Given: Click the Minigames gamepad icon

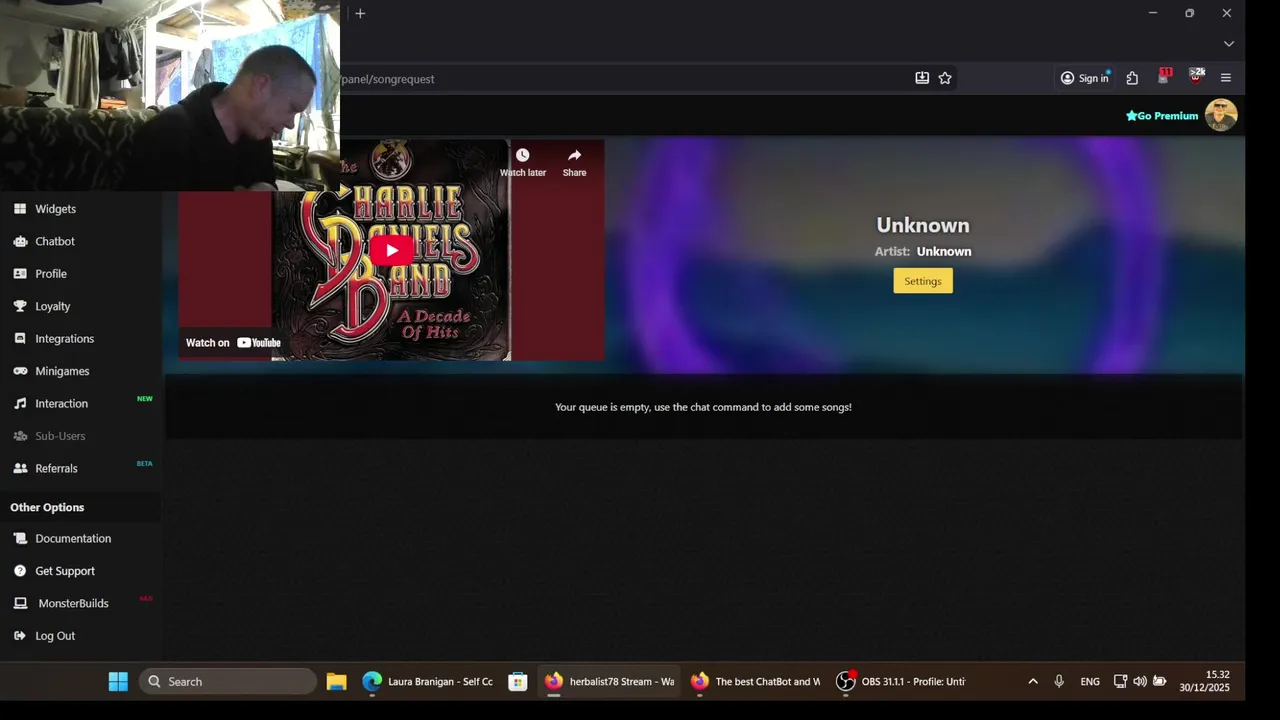Looking at the screenshot, I should (20, 371).
